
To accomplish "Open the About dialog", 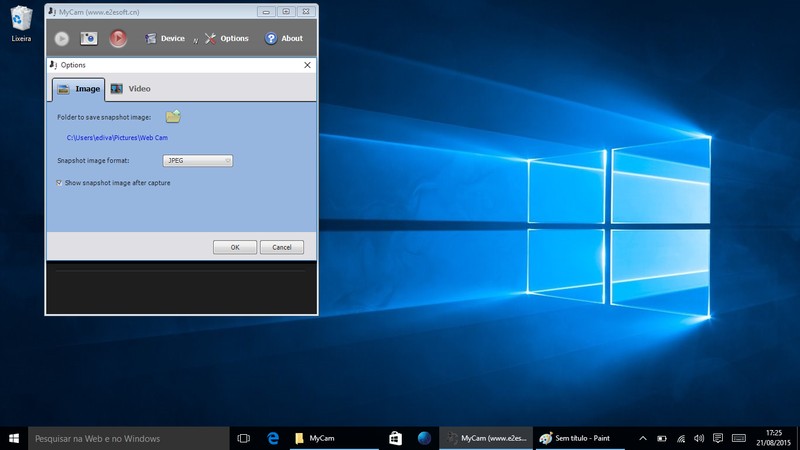I will (x=283, y=39).
